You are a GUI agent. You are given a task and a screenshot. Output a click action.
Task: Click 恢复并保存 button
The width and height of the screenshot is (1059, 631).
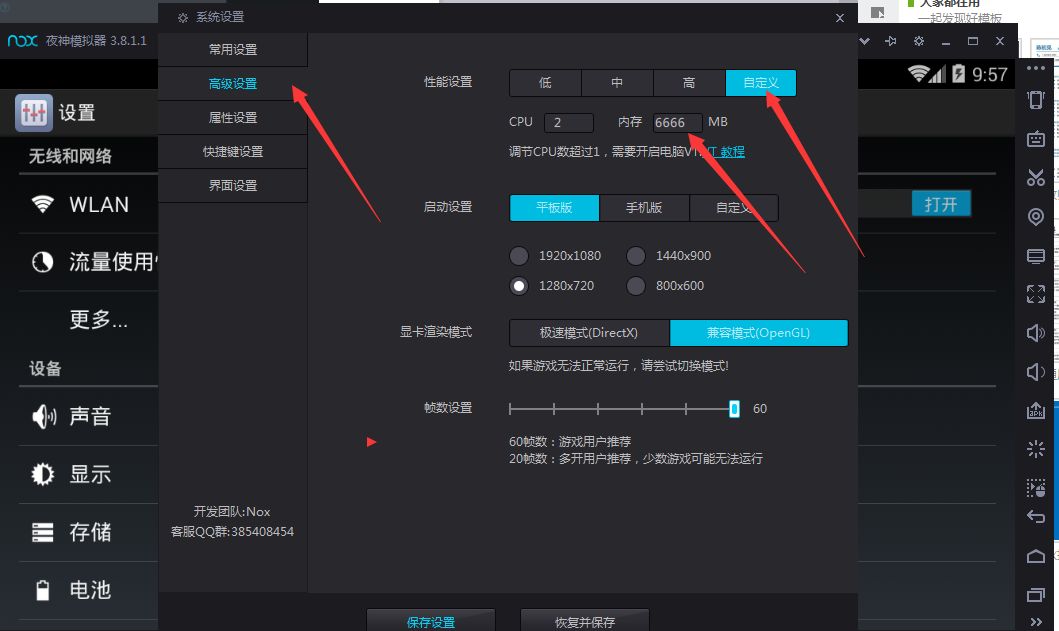[585, 622]
